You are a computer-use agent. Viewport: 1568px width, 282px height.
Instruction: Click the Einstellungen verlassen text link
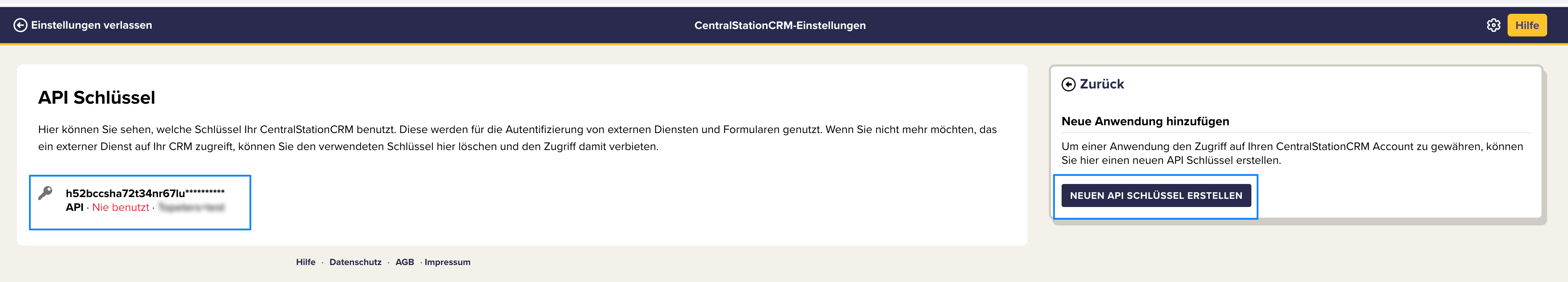(x=91, y=25)
